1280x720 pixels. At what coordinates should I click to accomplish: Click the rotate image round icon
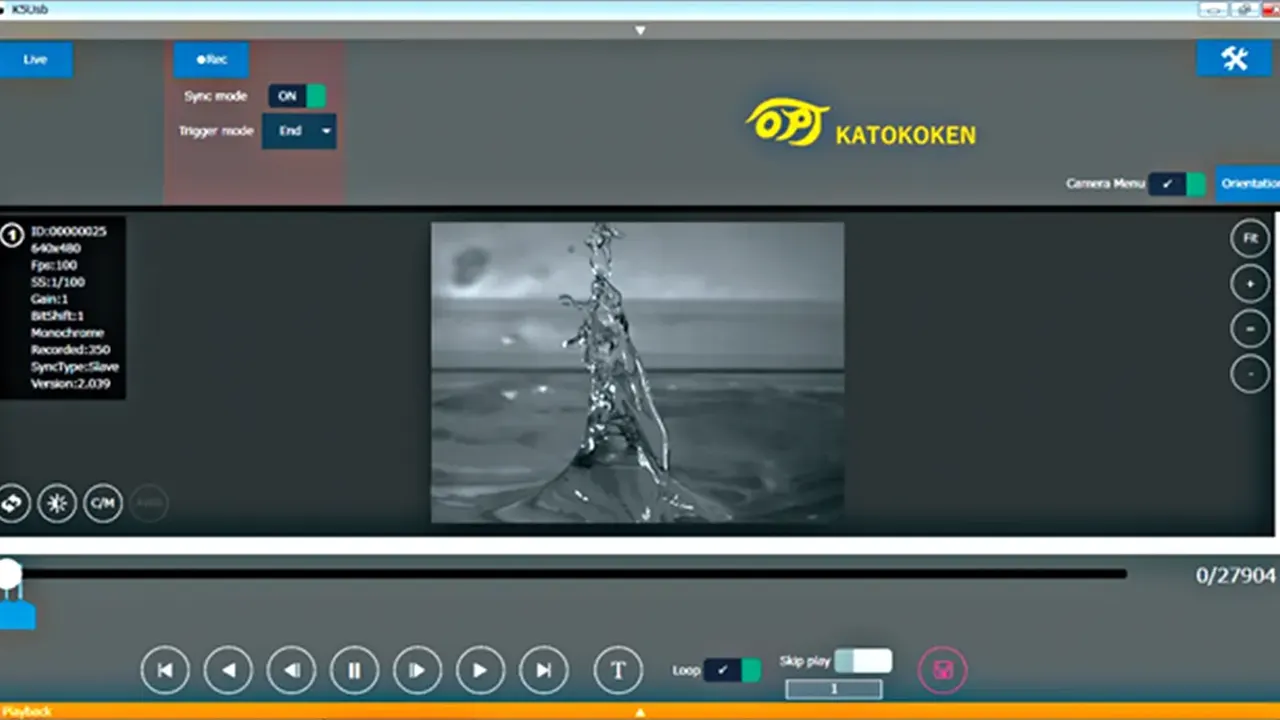pyautogui.click(x=12, y=504)
